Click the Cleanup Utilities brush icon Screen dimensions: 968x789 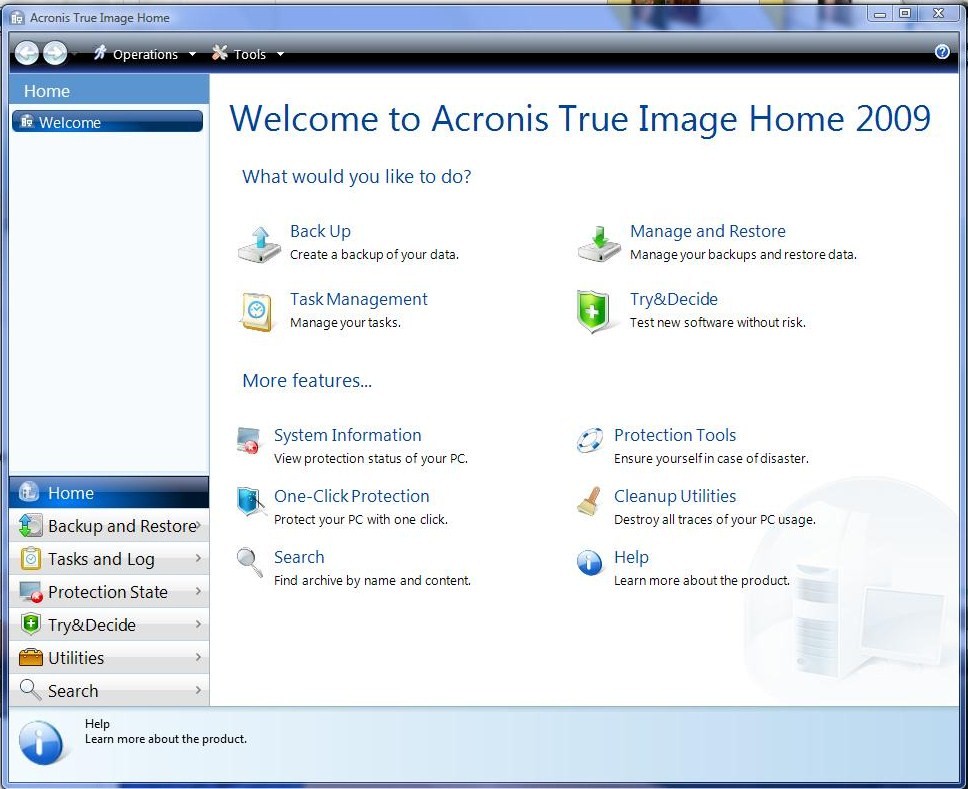[x=589, y=502]
